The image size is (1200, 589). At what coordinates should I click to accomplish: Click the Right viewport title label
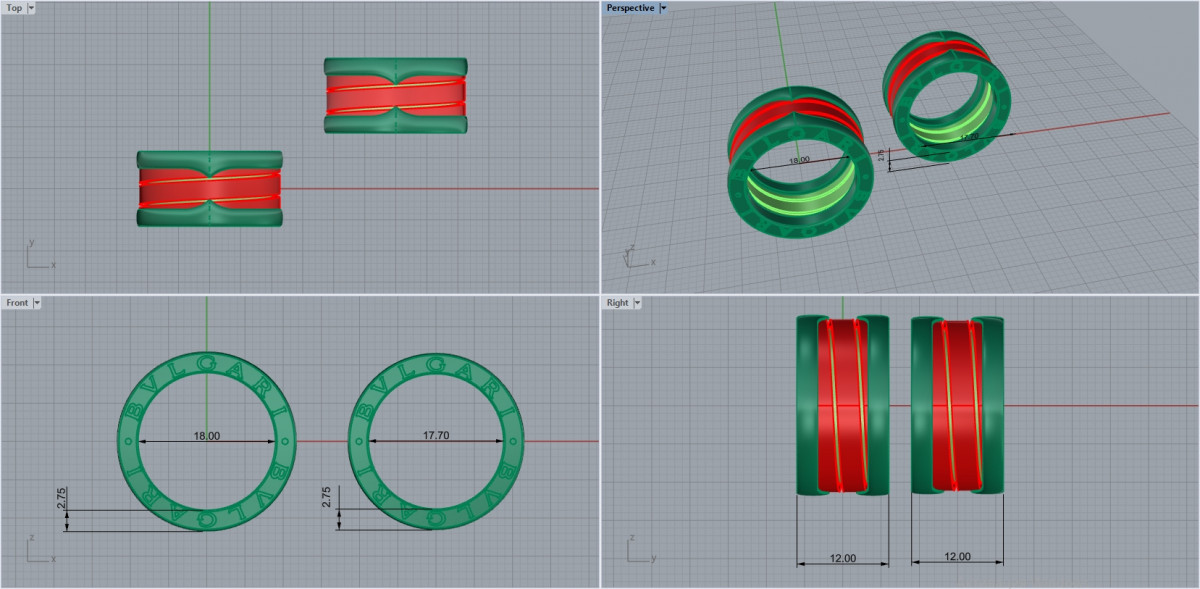(617, 302)
